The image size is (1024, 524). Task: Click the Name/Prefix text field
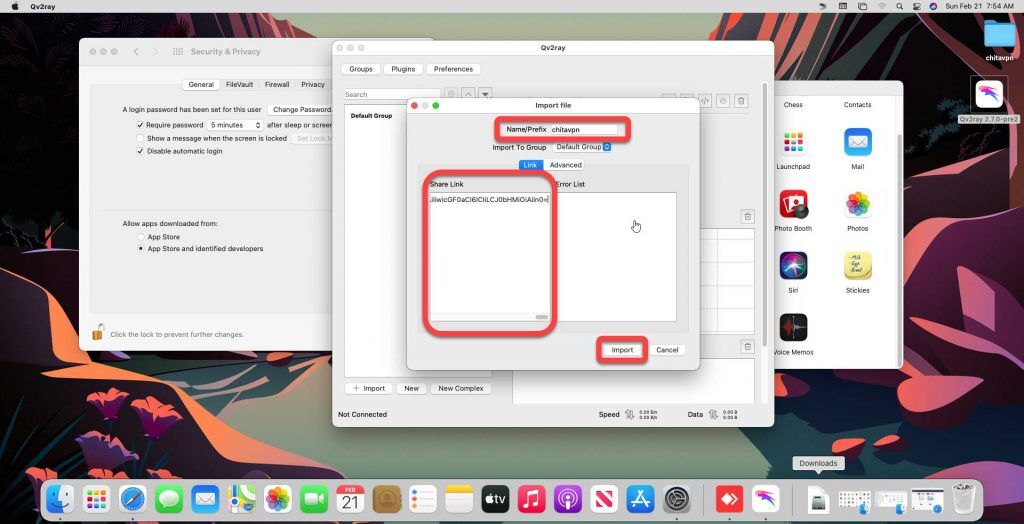582,130
